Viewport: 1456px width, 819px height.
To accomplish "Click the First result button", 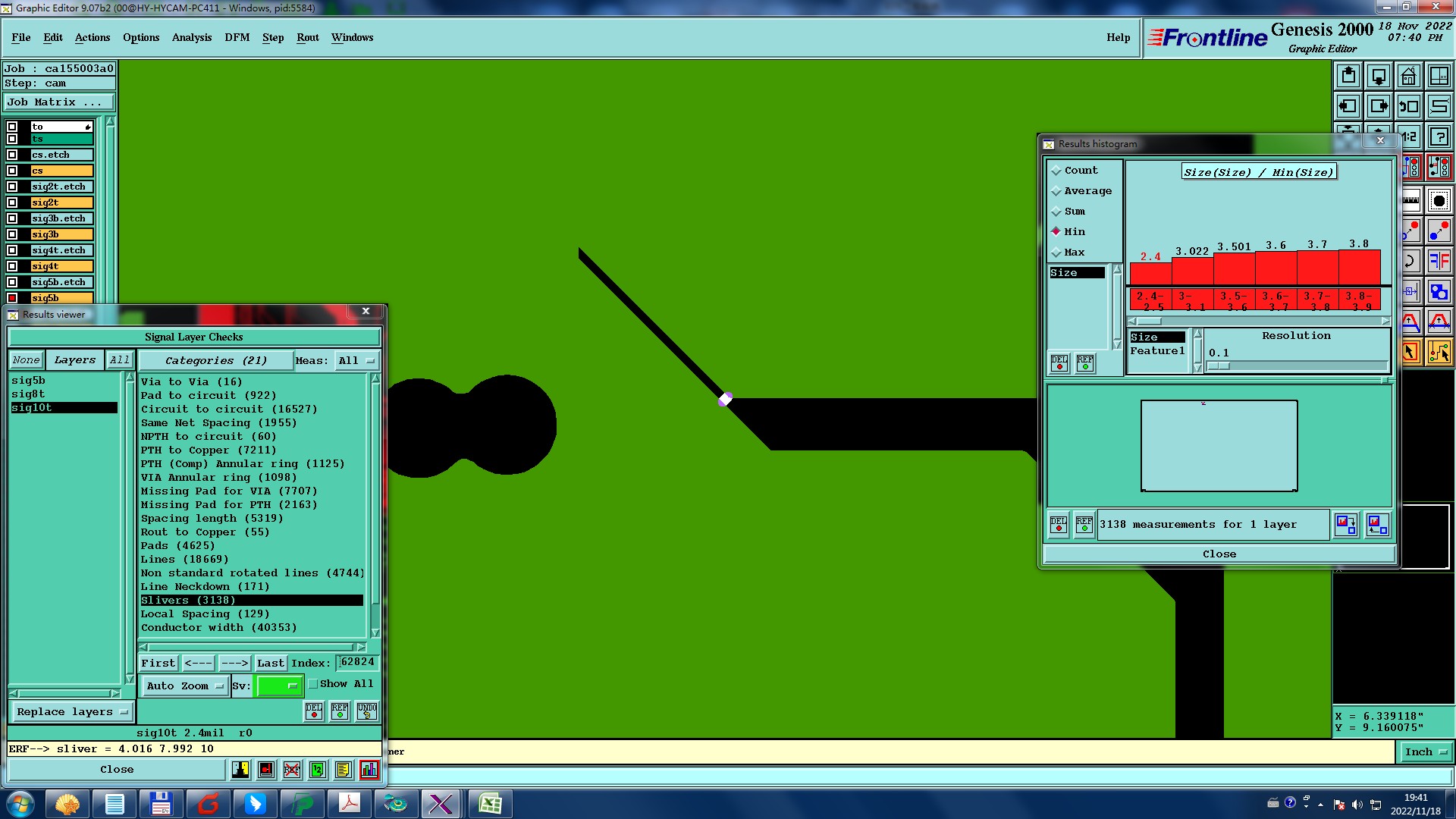I will coord(158,664).
